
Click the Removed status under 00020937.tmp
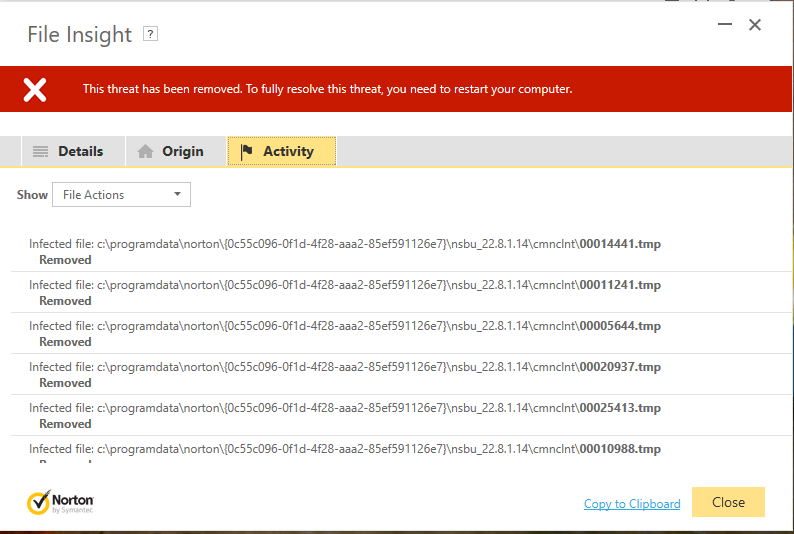65,383
